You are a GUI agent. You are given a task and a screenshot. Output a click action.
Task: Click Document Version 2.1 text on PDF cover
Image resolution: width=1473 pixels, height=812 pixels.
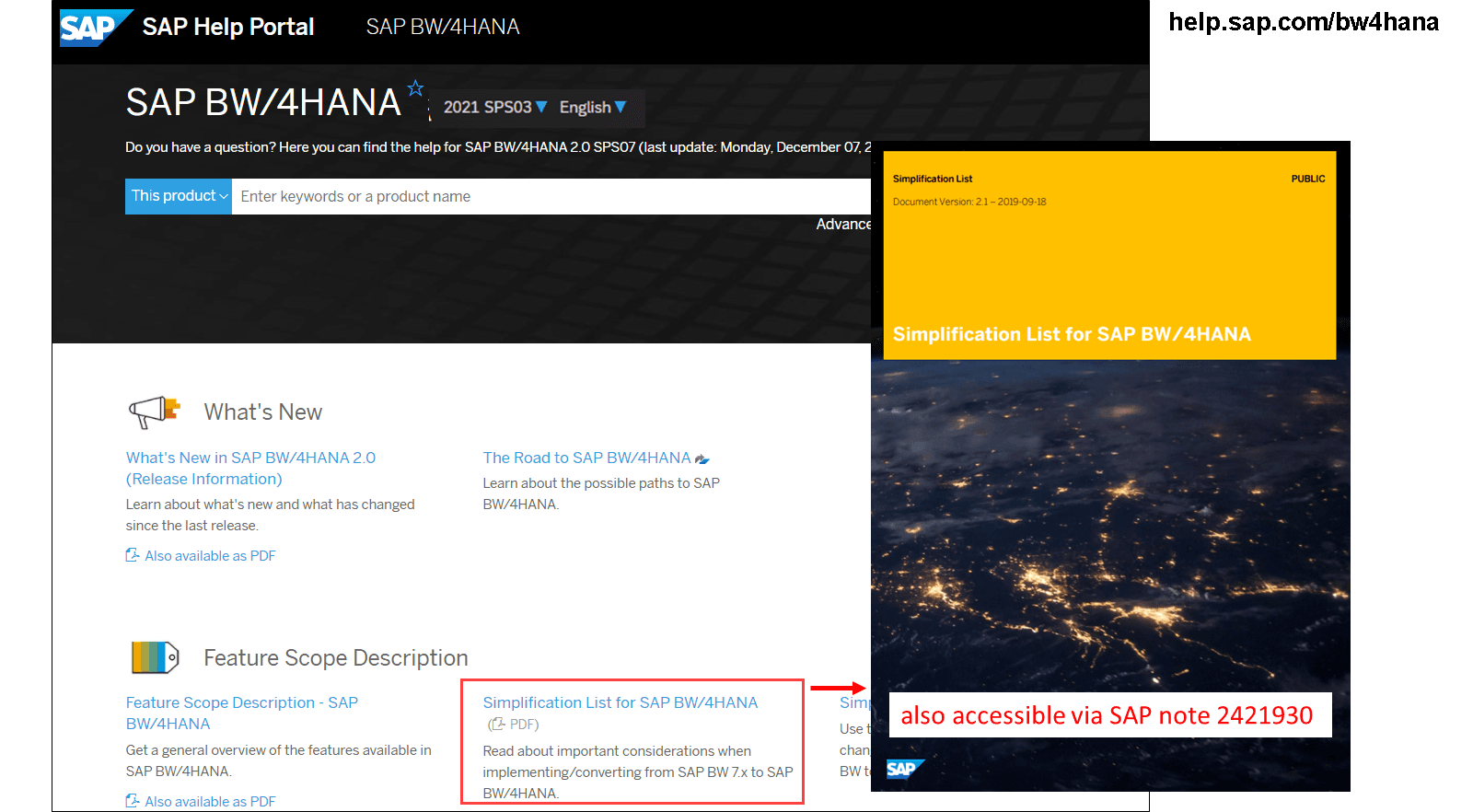coord(969,202)
